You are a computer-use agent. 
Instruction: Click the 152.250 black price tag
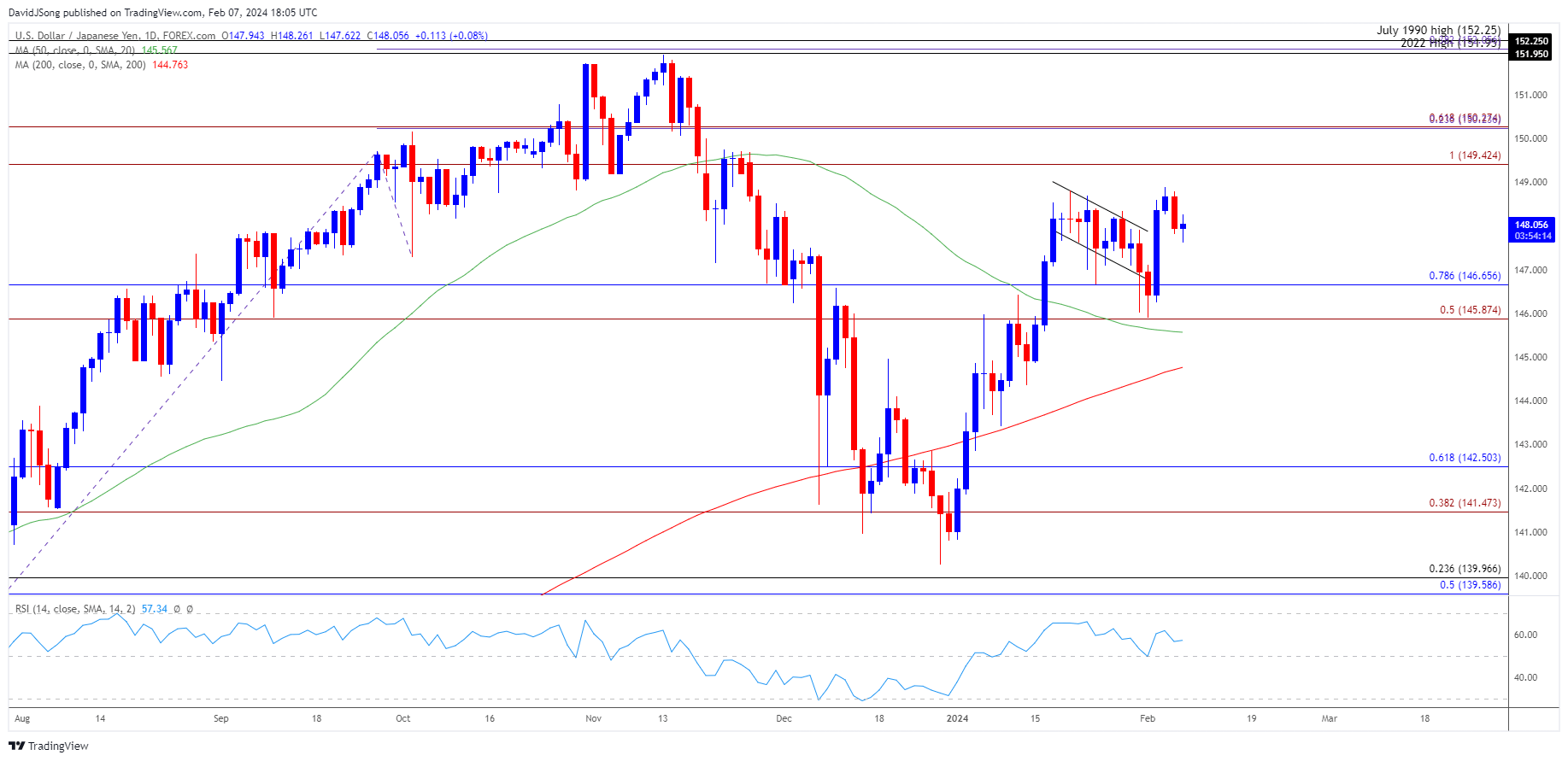tap(1531, 41)
